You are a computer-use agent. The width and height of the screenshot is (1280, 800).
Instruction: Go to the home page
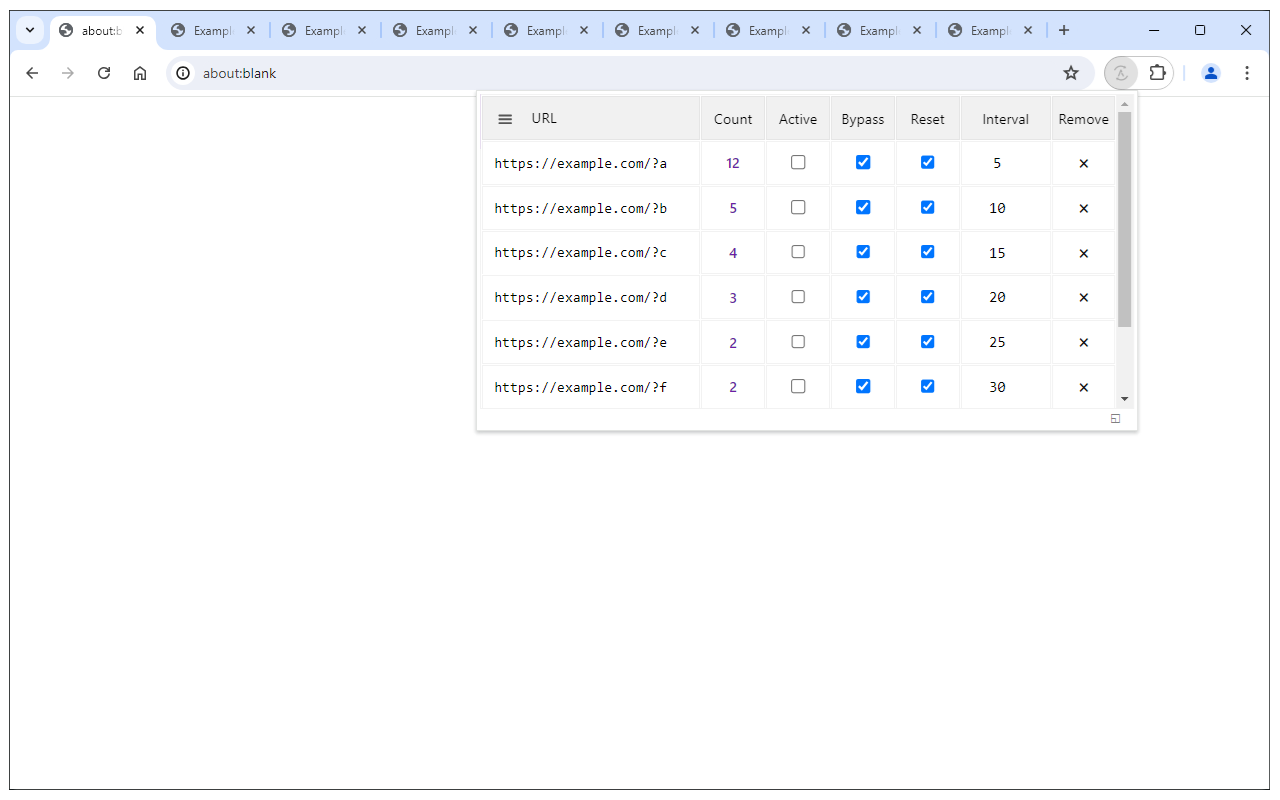pyautogui.click(x=140, y=73)
